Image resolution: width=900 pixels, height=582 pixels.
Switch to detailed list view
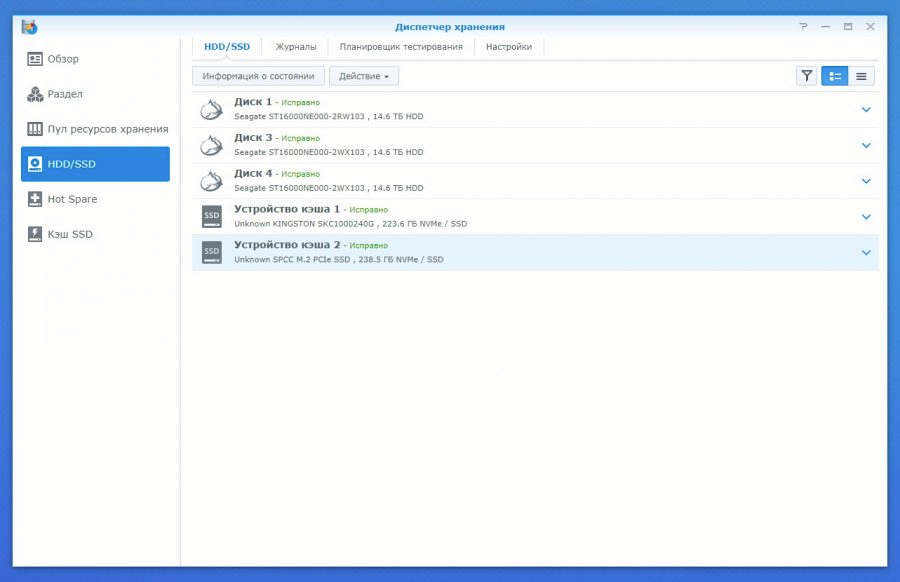tap(834, 76)
